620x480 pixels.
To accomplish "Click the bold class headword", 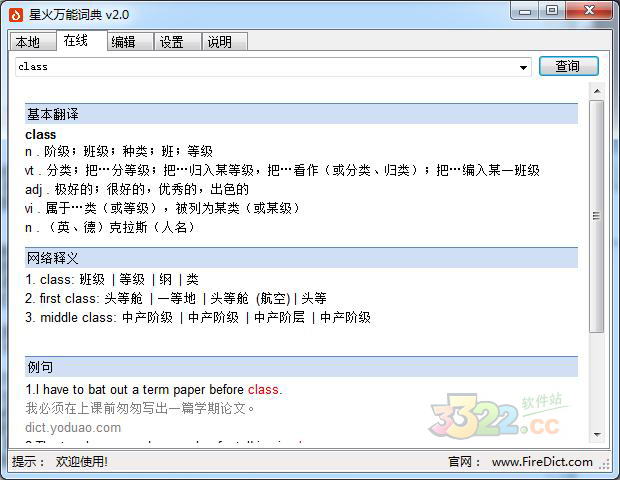I will pyautogui.click(x=40, y=135).
